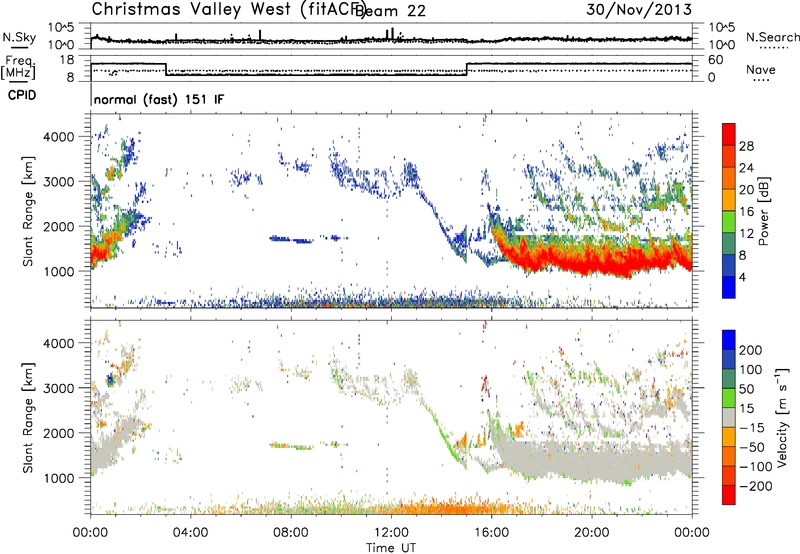Click the '4000' tick on power panel
The height and width of the screenshot is (554, 800).
(58, 137)
